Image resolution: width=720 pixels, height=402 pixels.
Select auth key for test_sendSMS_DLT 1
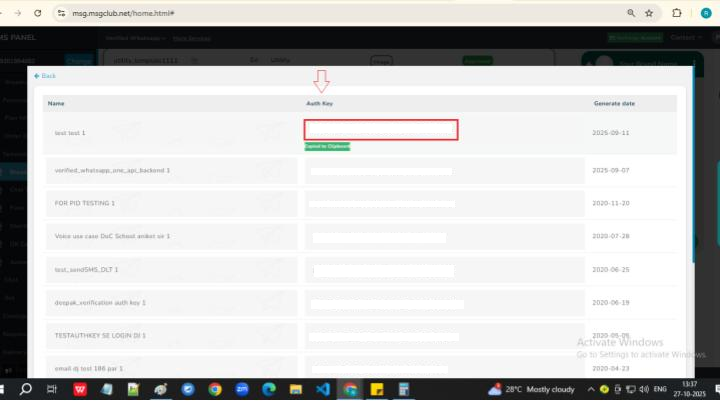click(383, 270)
